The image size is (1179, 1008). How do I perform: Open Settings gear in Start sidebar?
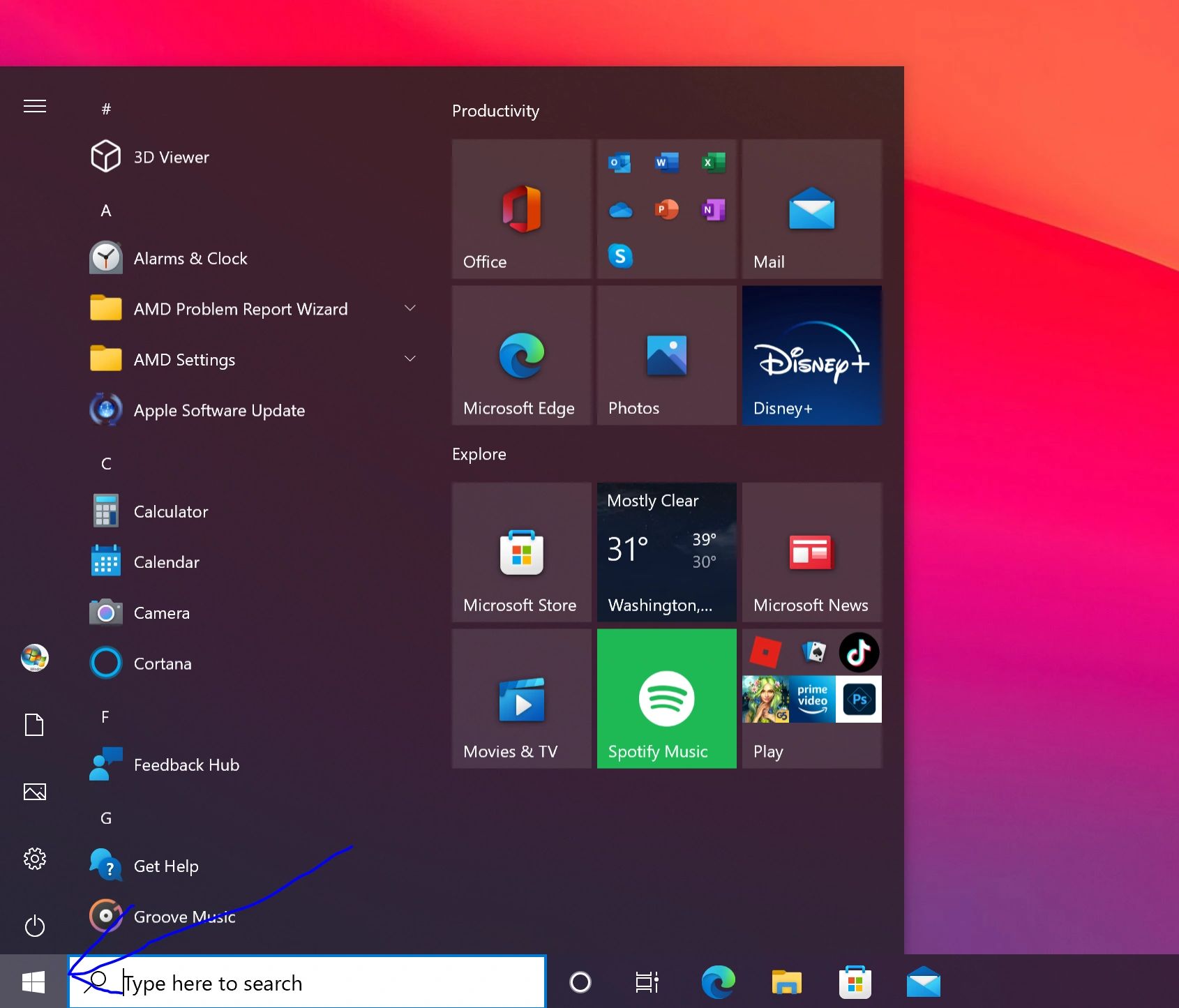pyautogui.click(x=35, y=859)
